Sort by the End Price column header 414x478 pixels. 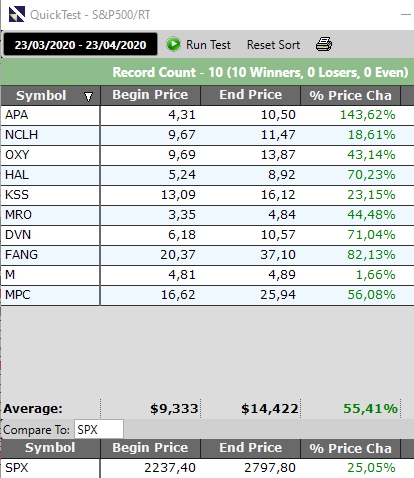251,95
